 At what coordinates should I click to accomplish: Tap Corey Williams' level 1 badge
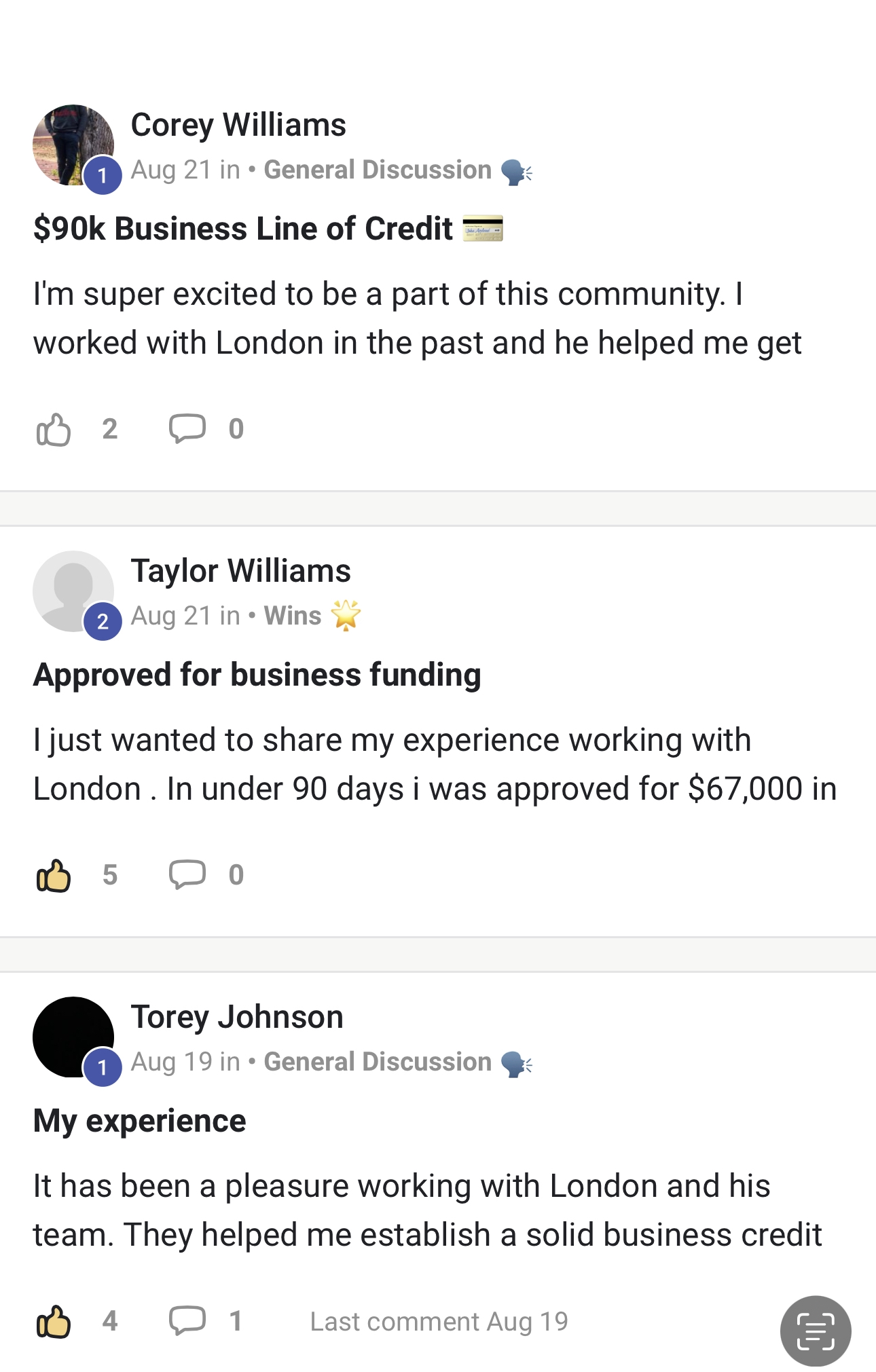[103, 176]
